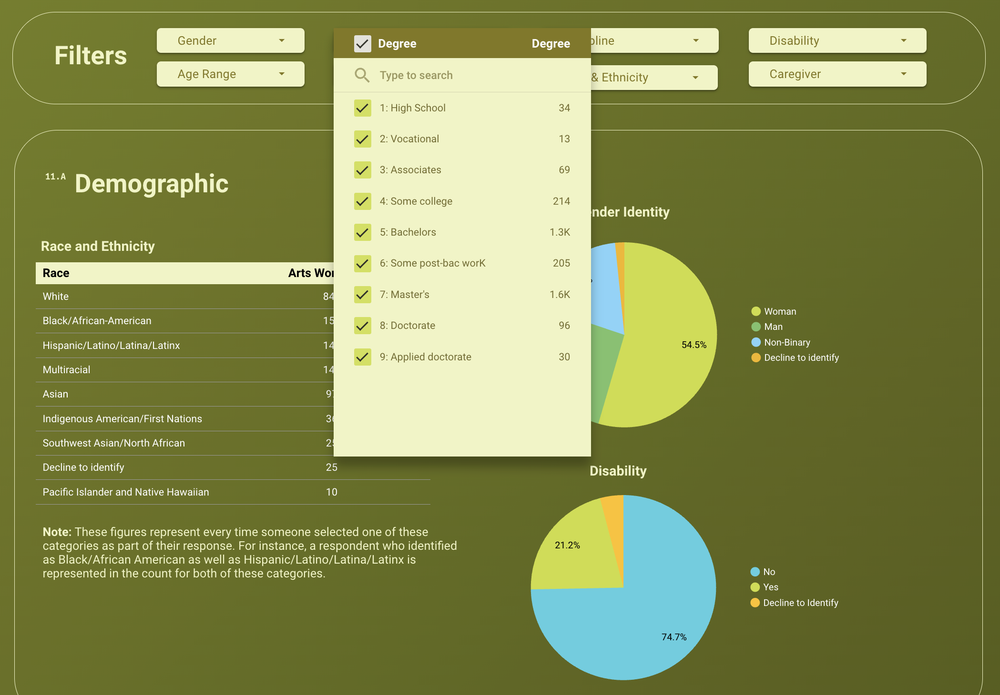The height and width of the screenshot is (695, 1000).
Task: Uncheck the '4: Some college' option
Action: coord(362,200)
